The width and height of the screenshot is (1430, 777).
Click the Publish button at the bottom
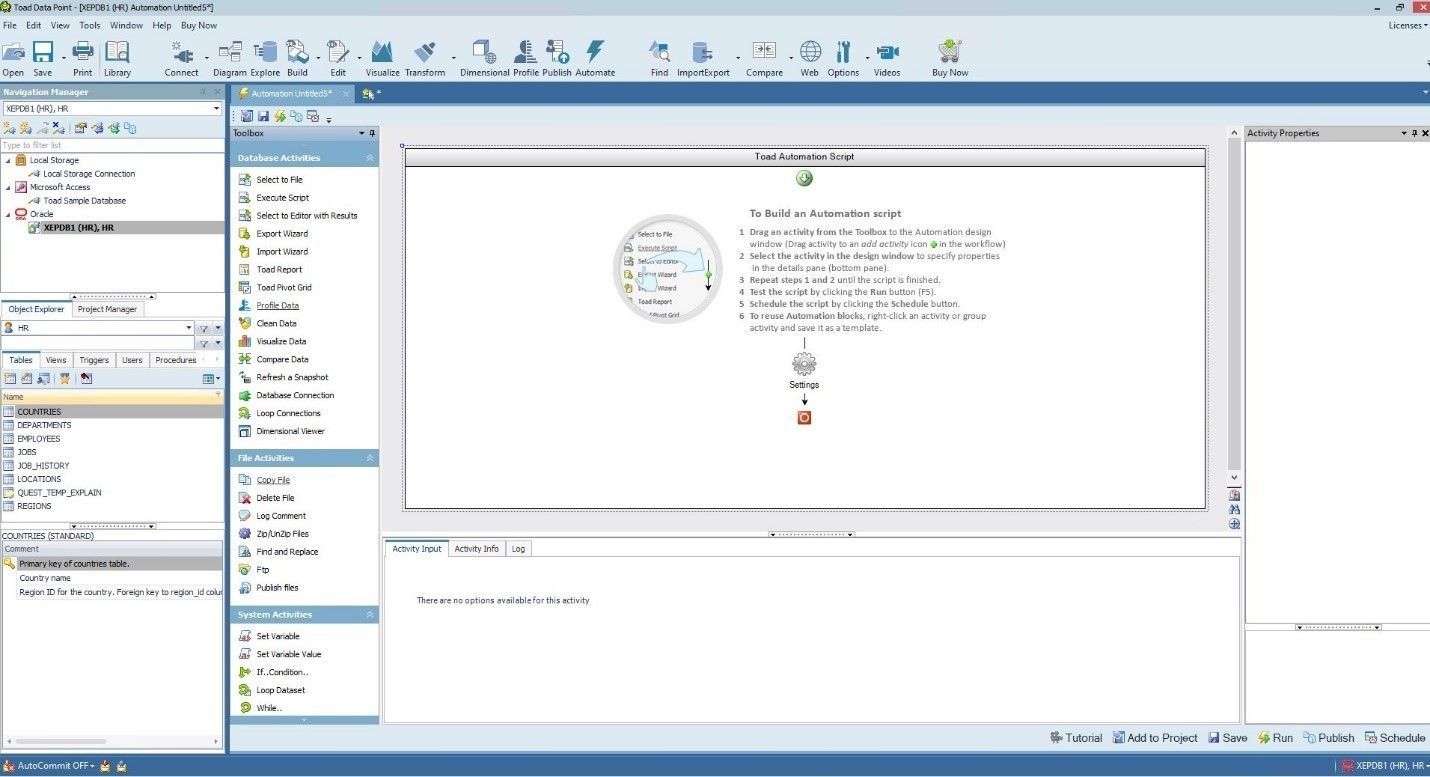pyautogui.click(x=1328, y=738)
